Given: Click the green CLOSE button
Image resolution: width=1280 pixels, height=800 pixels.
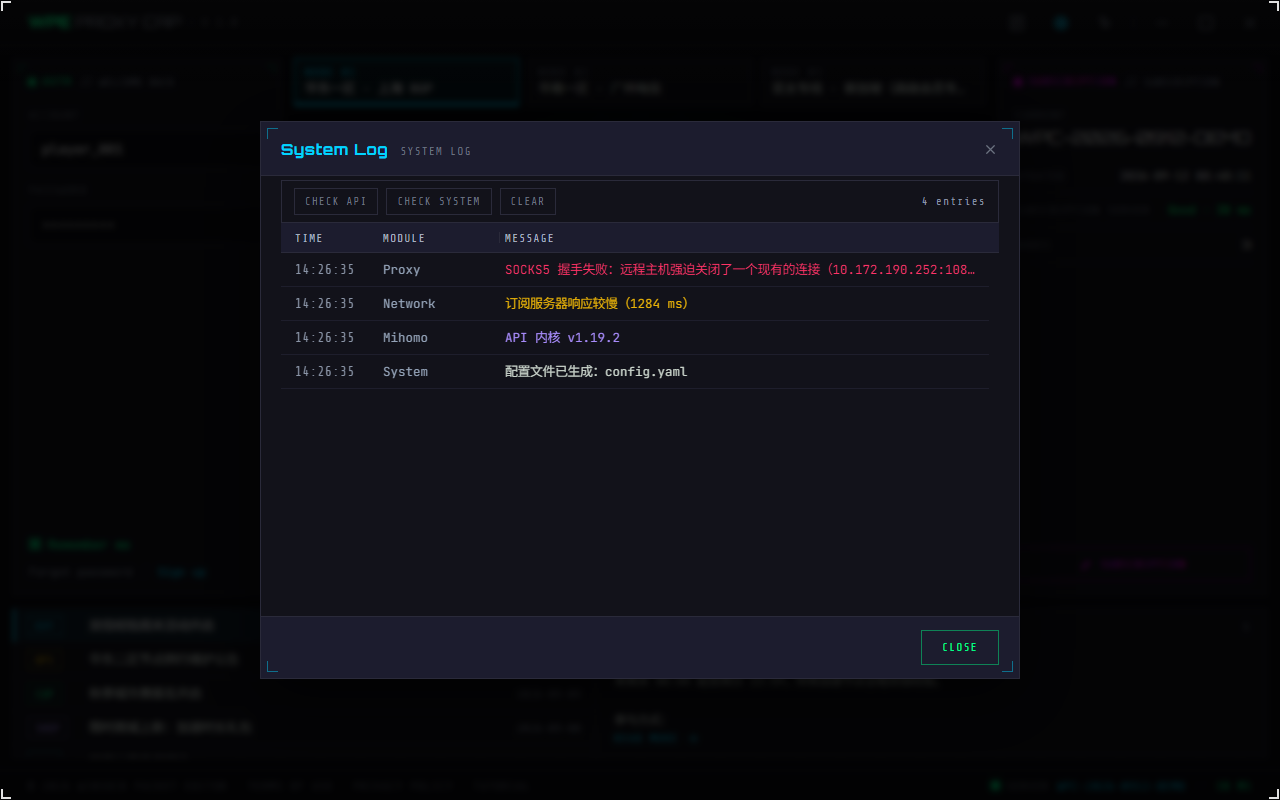Looking at the screenshot, I should pos(960,647).
